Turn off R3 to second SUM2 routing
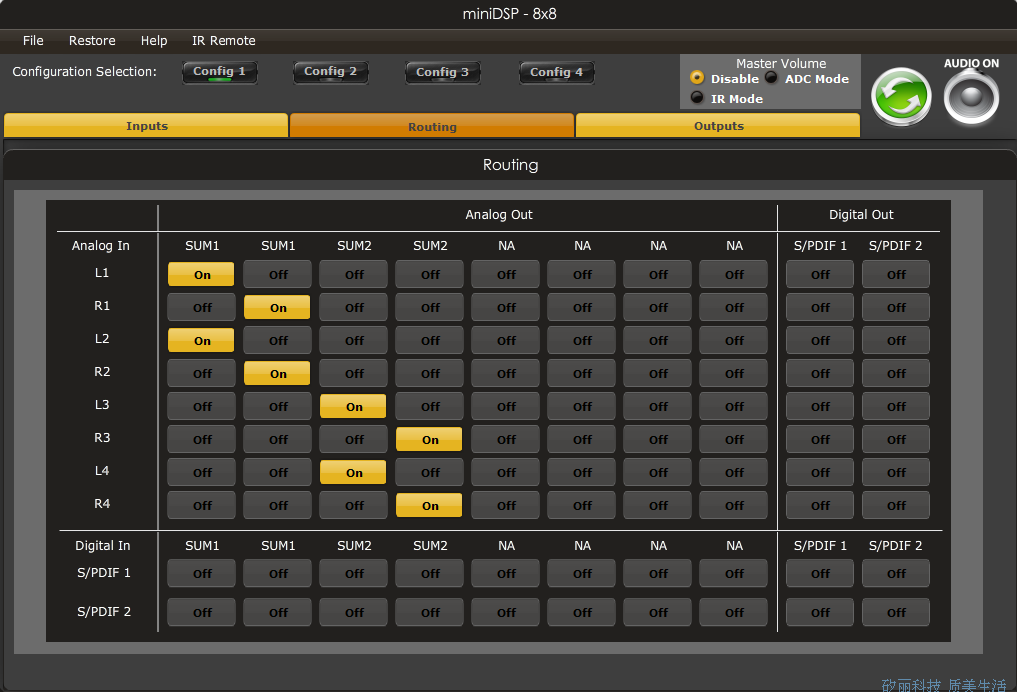 click(429, 440)
